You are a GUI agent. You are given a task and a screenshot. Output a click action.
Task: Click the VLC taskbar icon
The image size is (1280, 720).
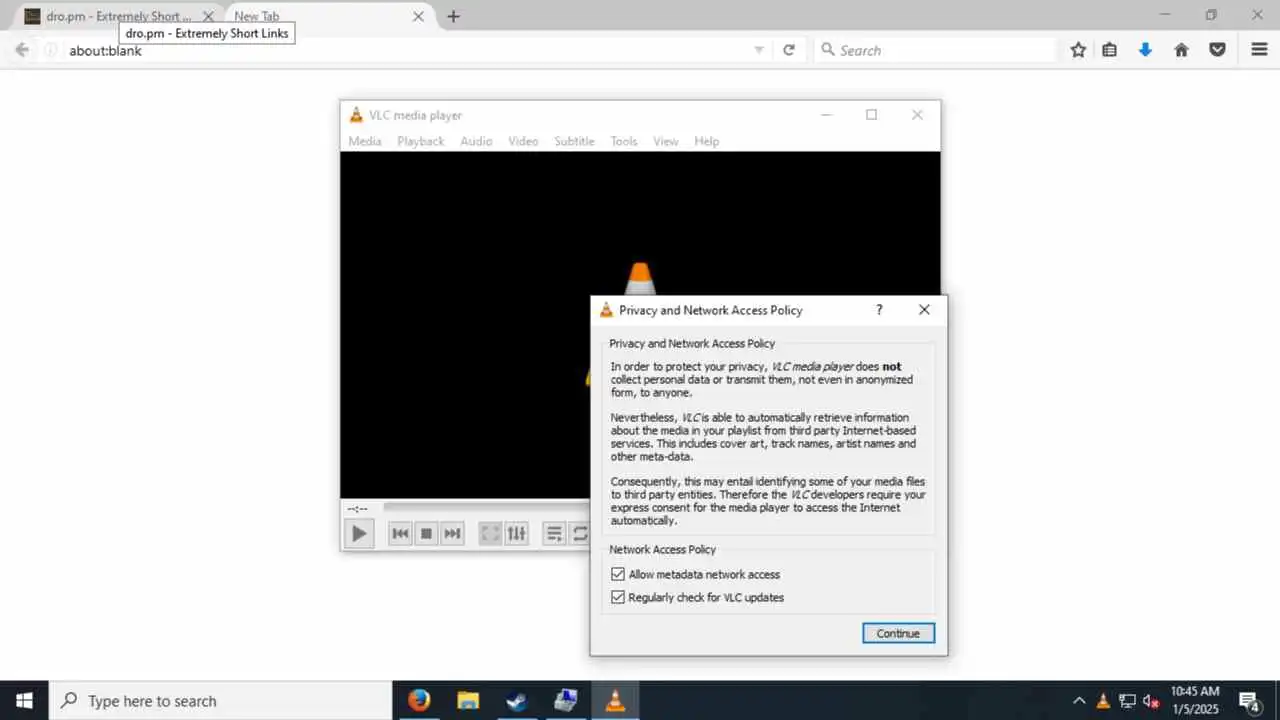[615, 701]
